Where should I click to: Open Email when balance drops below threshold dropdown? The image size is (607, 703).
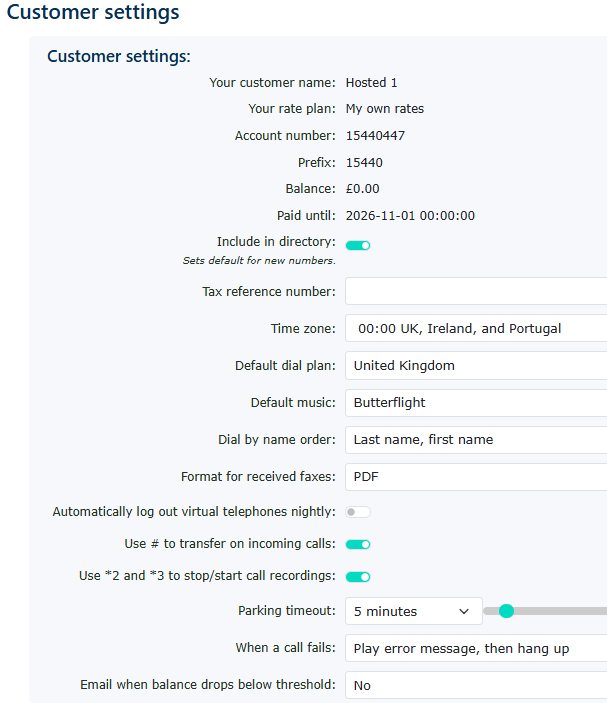476,685
